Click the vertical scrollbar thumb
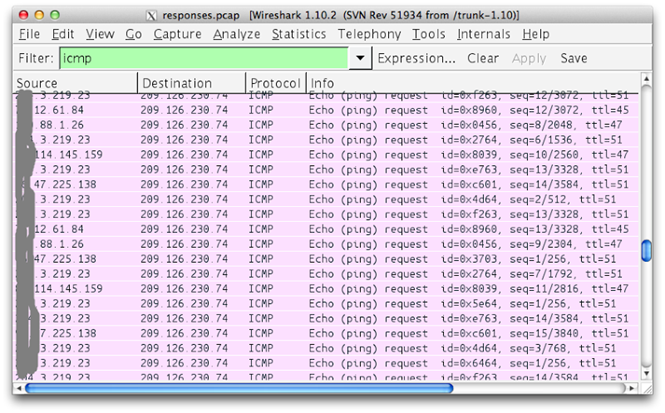 [647, 249]
